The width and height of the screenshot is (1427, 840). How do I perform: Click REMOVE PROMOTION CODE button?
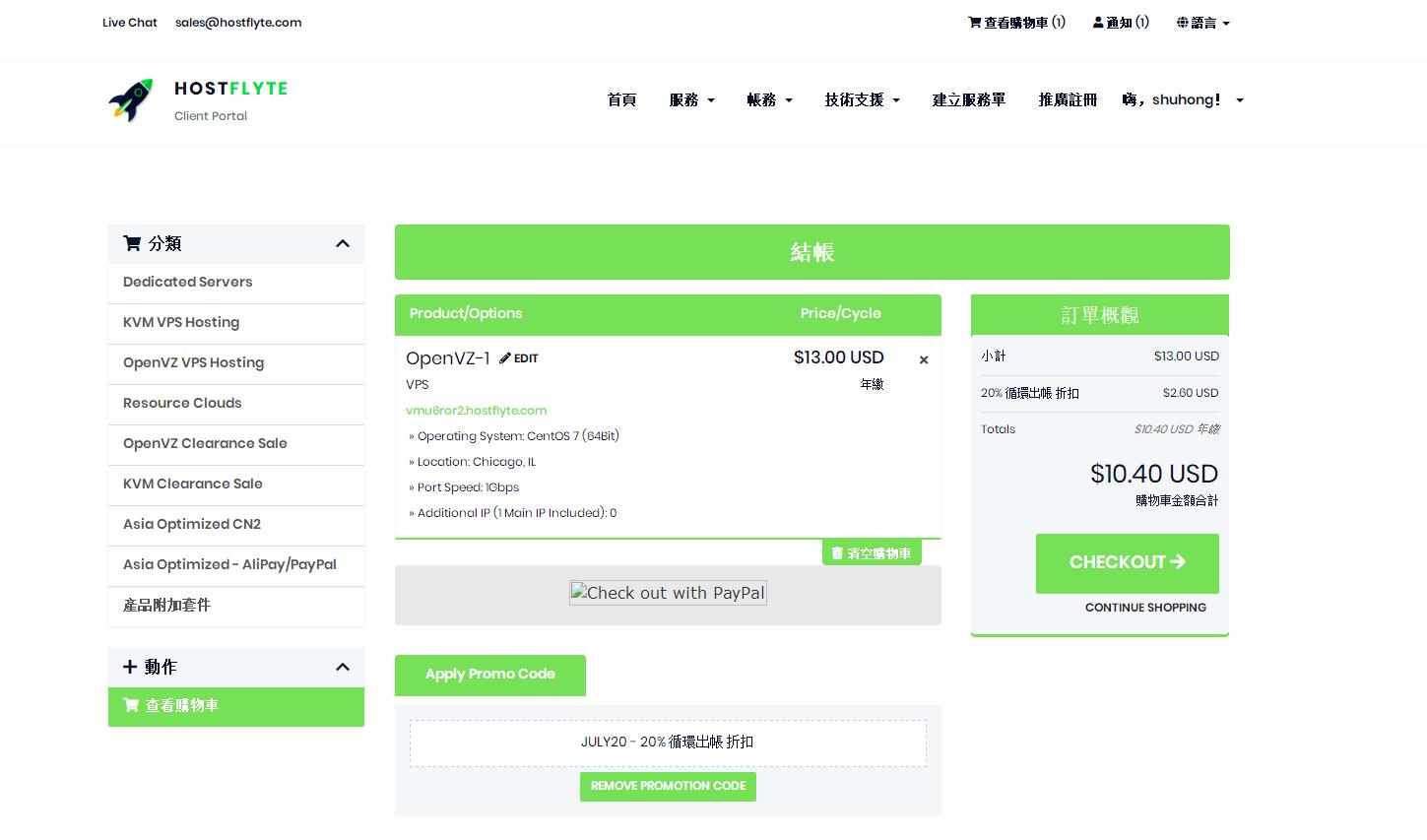668,786
